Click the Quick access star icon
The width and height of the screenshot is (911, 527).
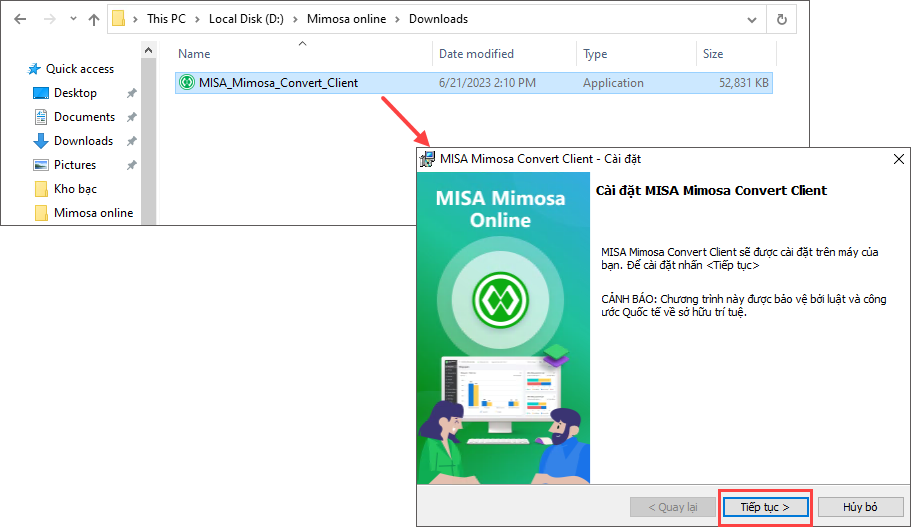tap(34, 69)
